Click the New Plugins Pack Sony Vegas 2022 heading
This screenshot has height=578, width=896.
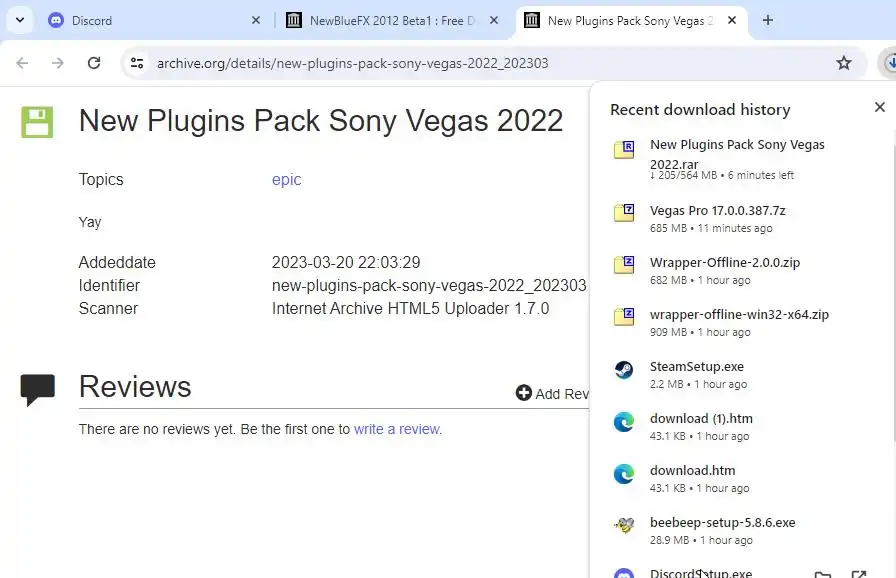pos(321,121)
